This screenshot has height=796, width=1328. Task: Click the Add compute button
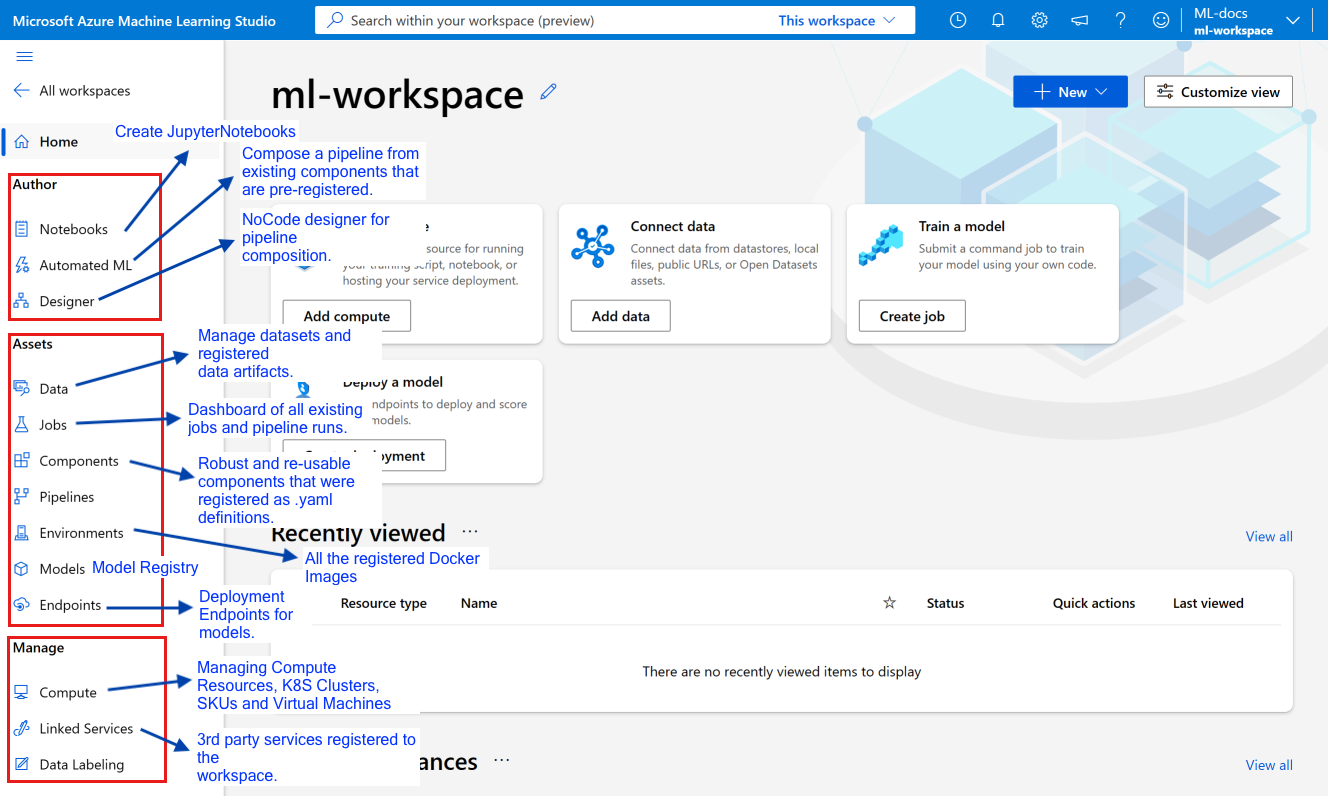[x=346, y=316]
